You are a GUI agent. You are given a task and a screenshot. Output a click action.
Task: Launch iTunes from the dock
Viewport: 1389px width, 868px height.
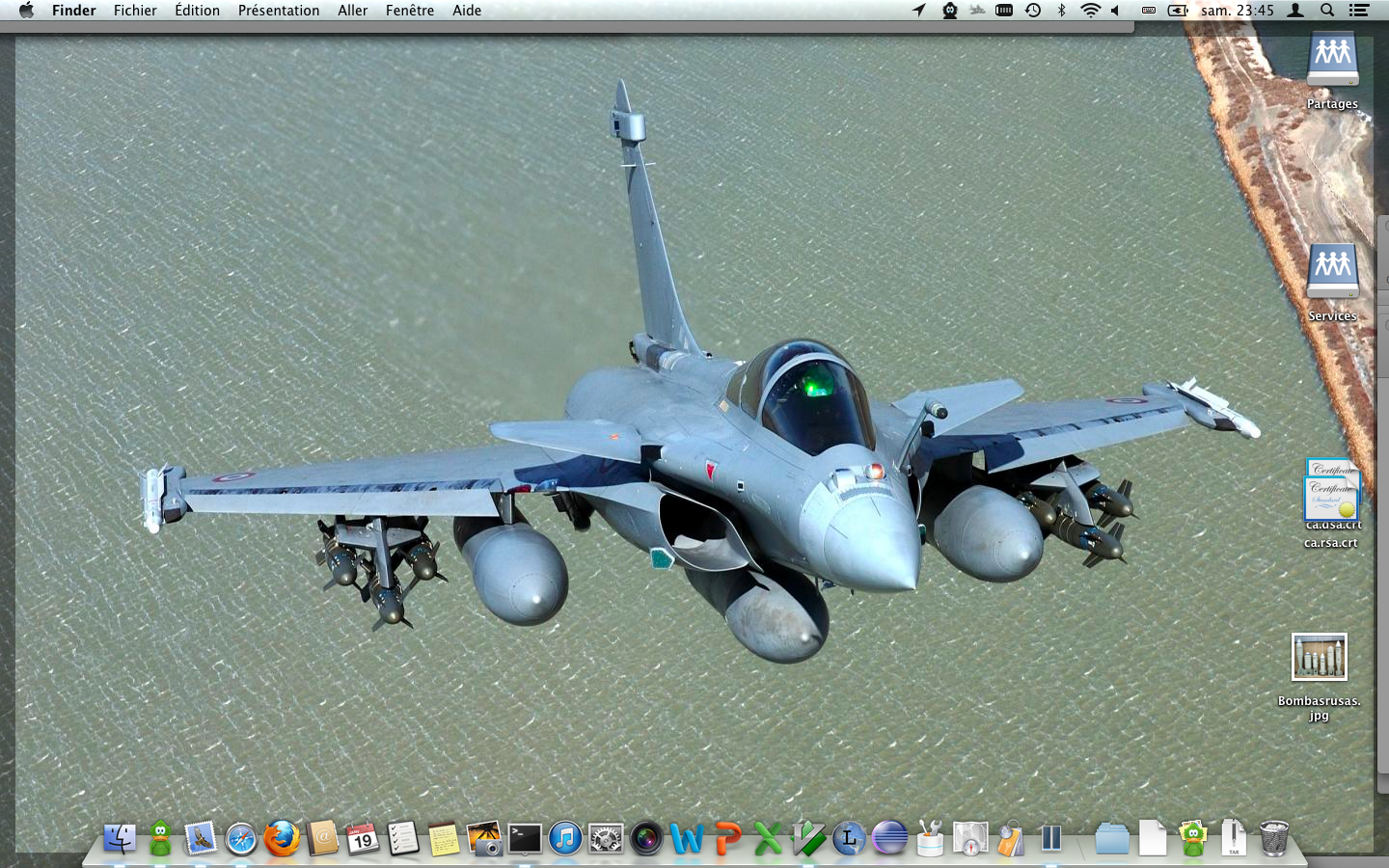[565, 839]
